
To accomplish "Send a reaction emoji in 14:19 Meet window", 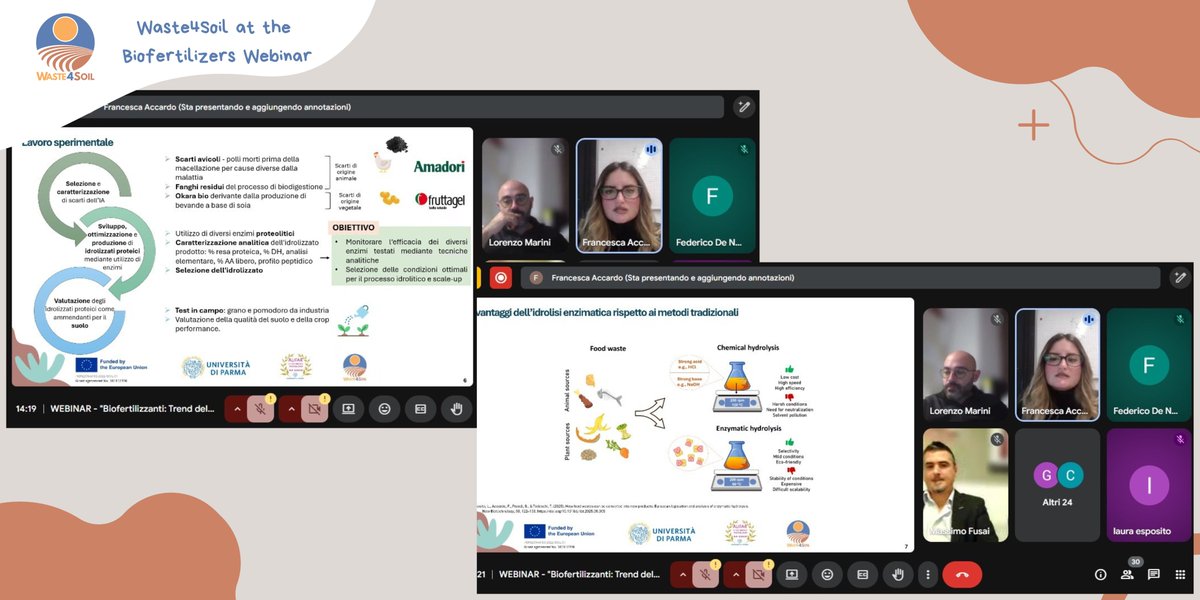I will 384,408.
